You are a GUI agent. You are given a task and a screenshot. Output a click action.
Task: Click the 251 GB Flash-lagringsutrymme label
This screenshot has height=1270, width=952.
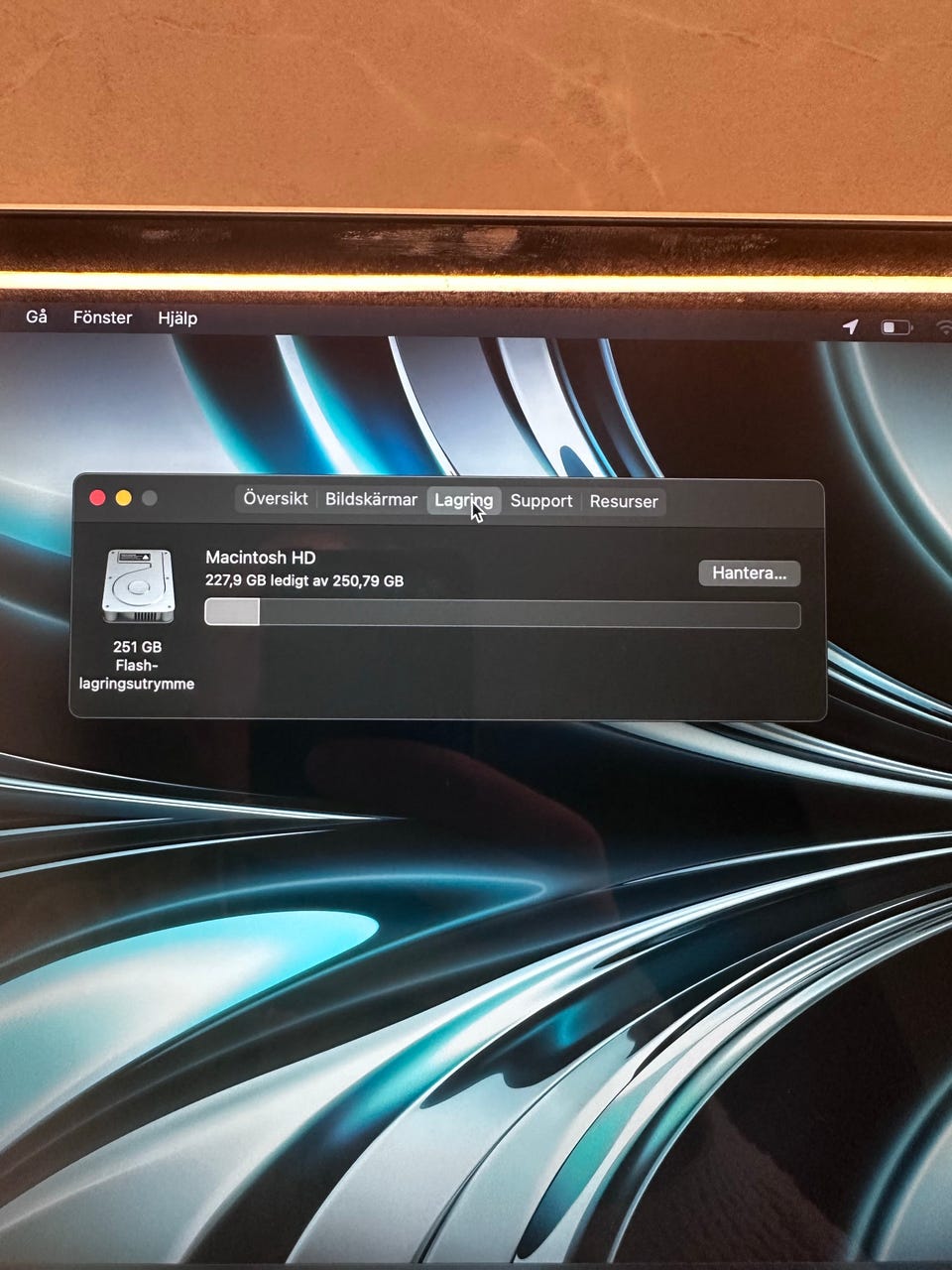tap(137, 665)
